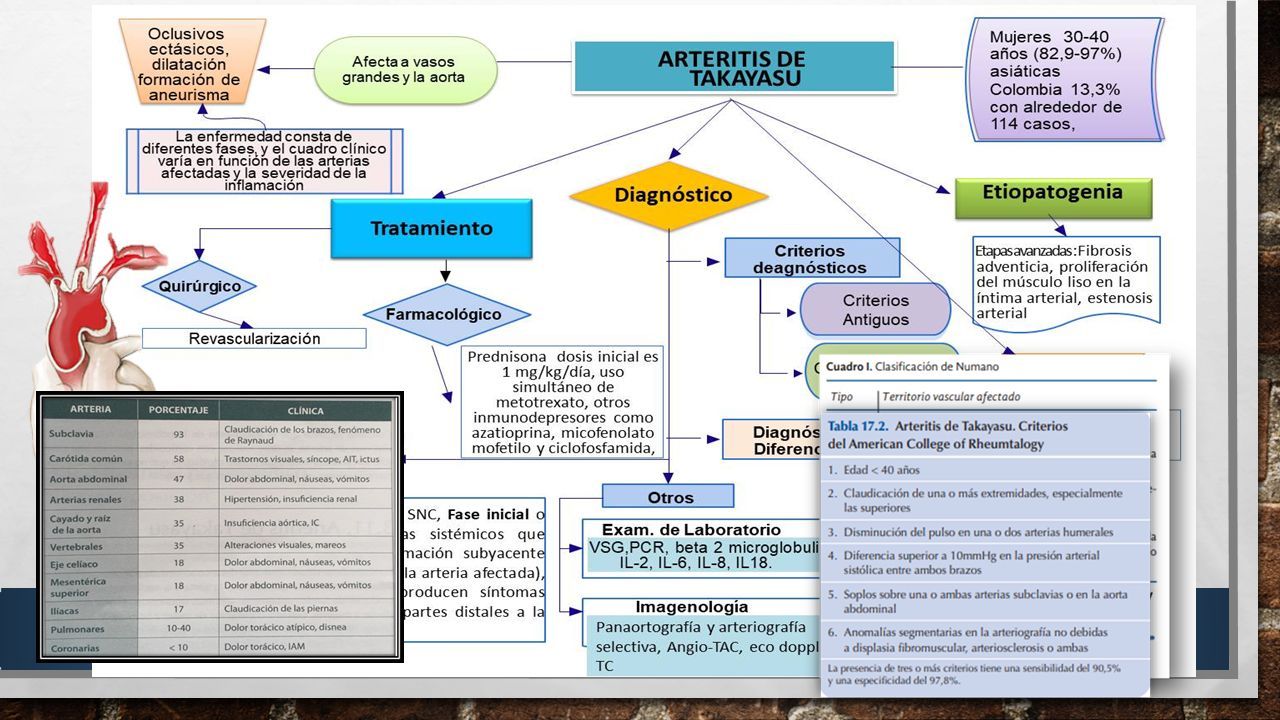Screen dimensions: 1280x720
Task: Click the Ilíacas table cell
Action: 91,609
